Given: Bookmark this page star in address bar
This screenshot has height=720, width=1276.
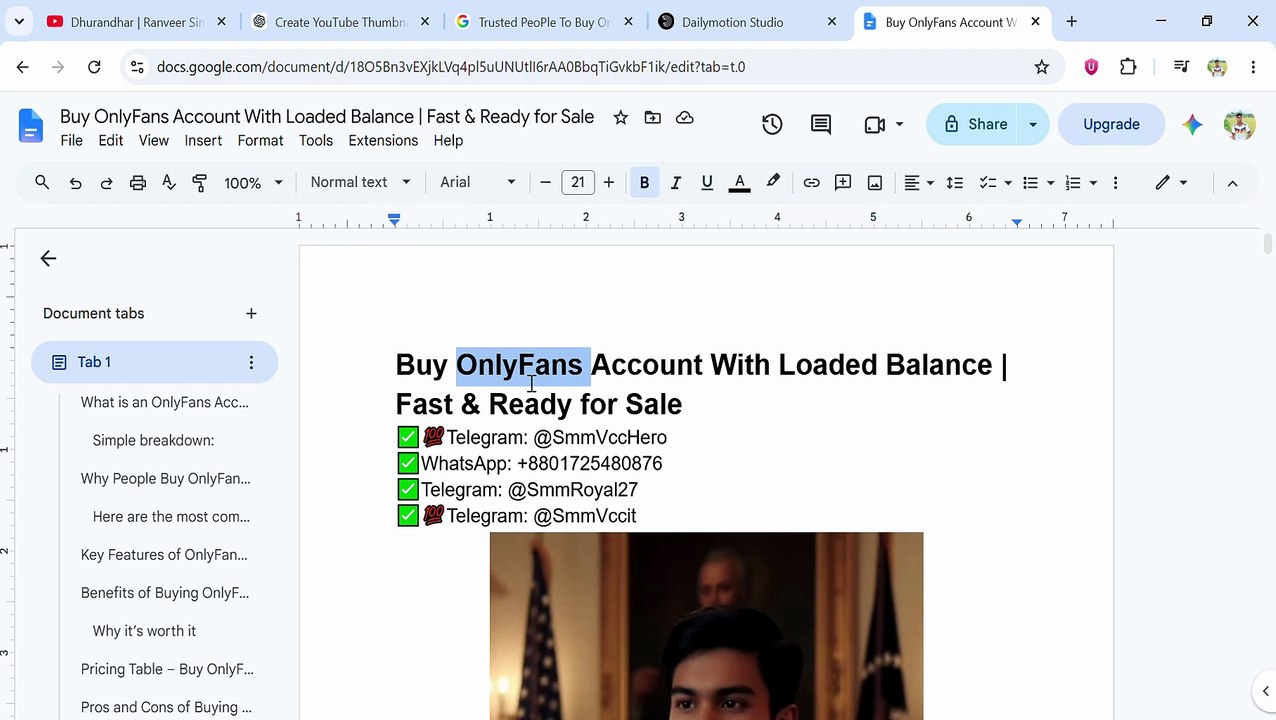Looking at the screenshot, I should pyautogui.click(x=1041, y=67).
